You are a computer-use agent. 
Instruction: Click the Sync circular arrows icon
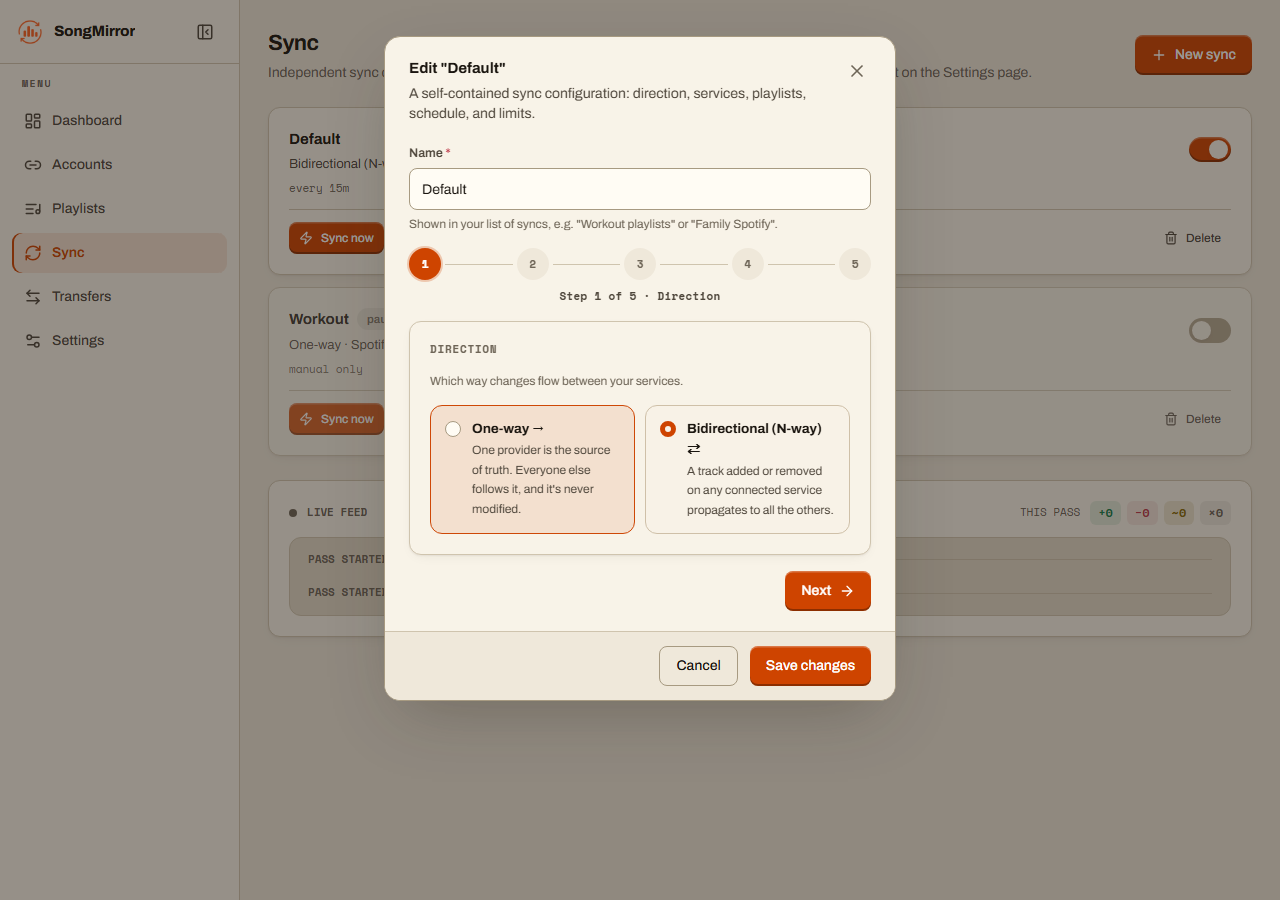33,252
